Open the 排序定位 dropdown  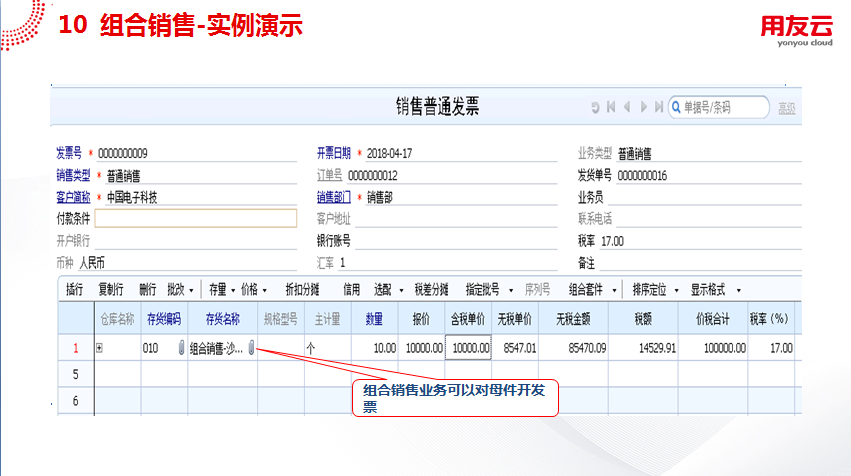point(676,291)
